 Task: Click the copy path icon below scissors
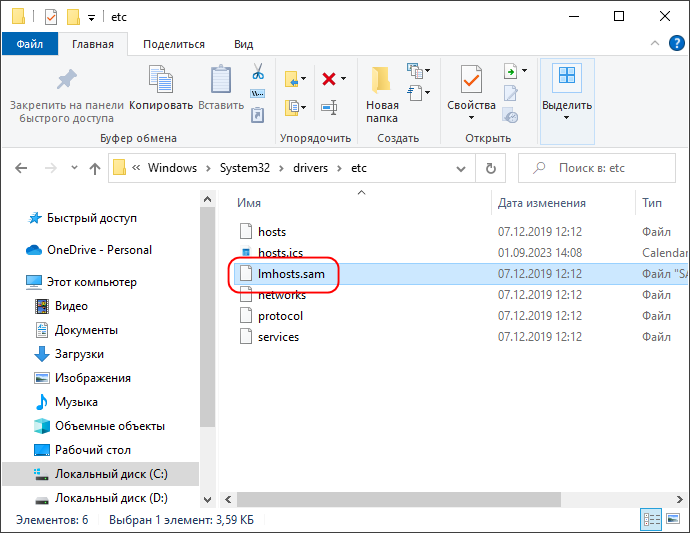(x=257, y=93)
